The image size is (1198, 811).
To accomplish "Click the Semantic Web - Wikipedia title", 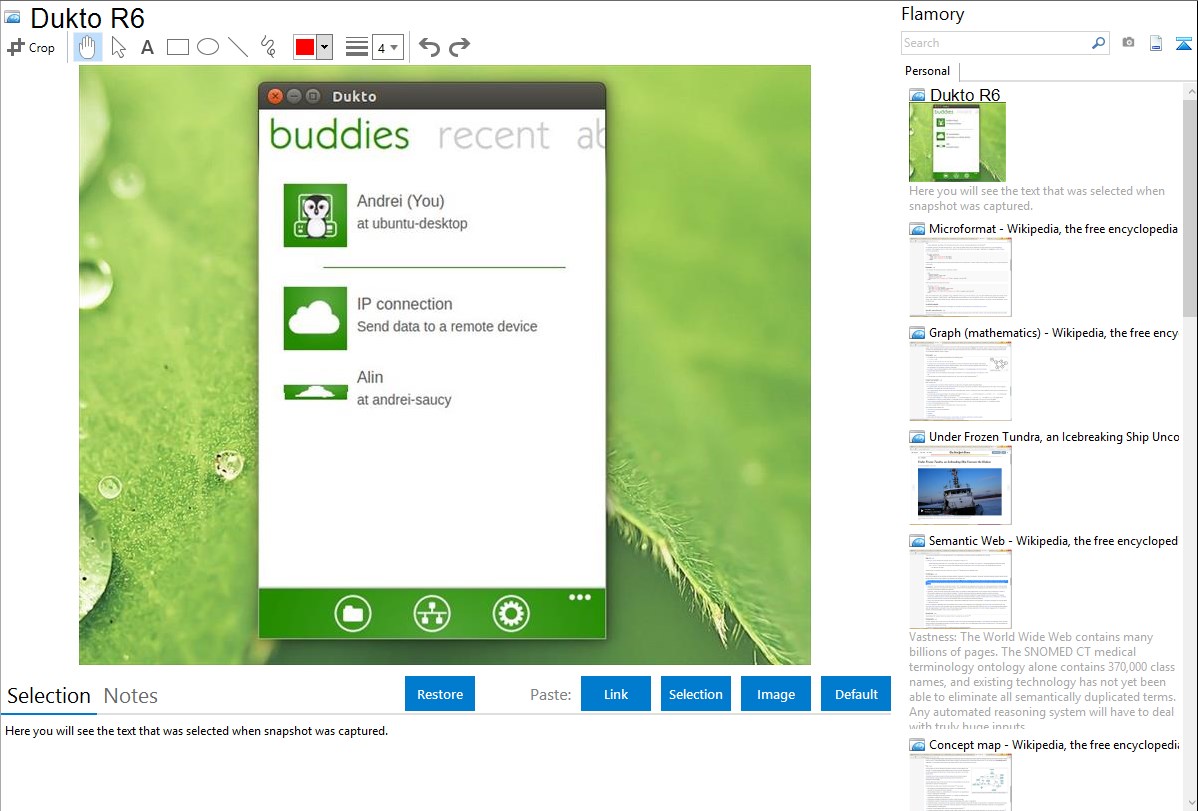I will 1053,540.
